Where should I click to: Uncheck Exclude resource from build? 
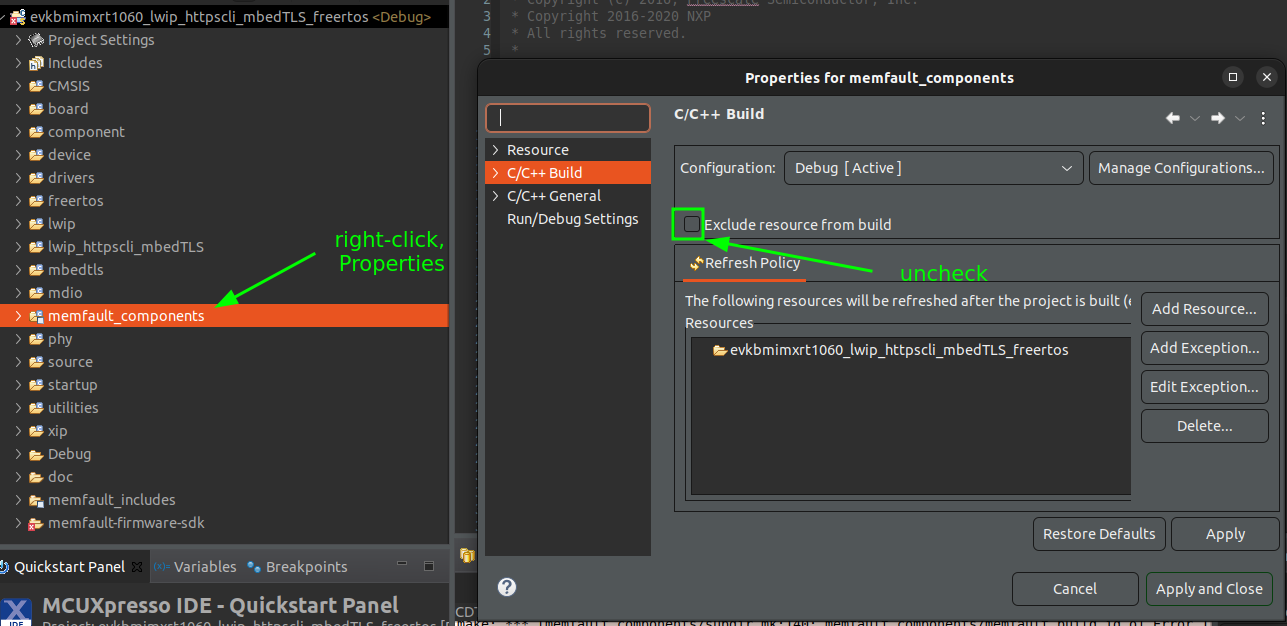click(x=691, y=224)
